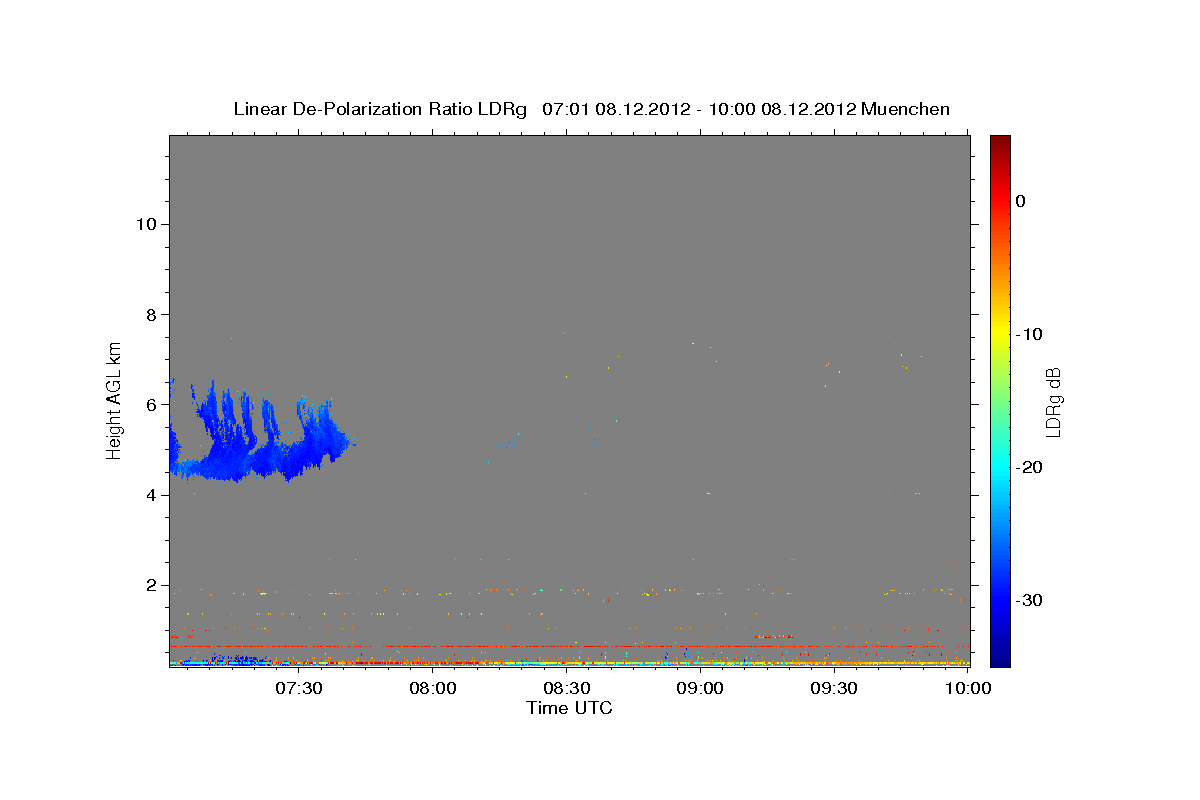
Task: Click the plot title text
Action: (591, 109)
